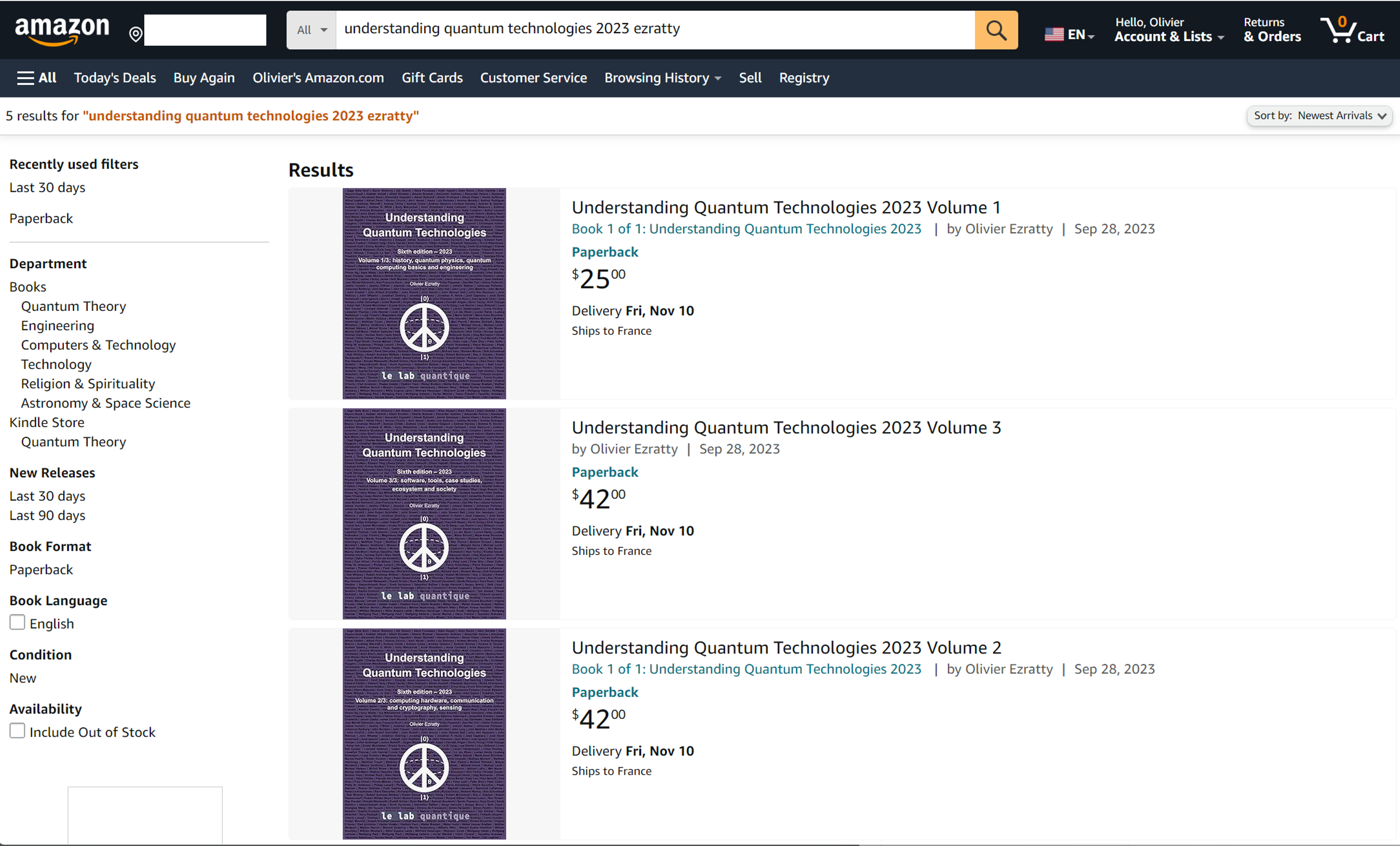This screenshot has height=846, width=1400.
Task: Select Last 30 days under New Releases
Action: (x=47, y=496)
